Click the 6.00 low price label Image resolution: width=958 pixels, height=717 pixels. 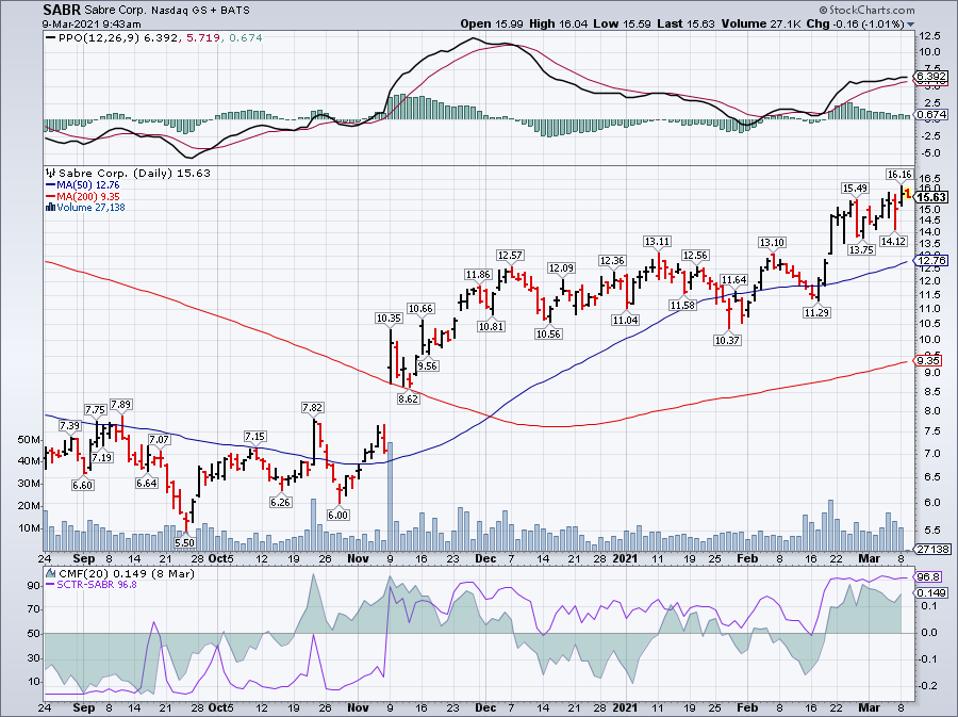coord(338,515)
